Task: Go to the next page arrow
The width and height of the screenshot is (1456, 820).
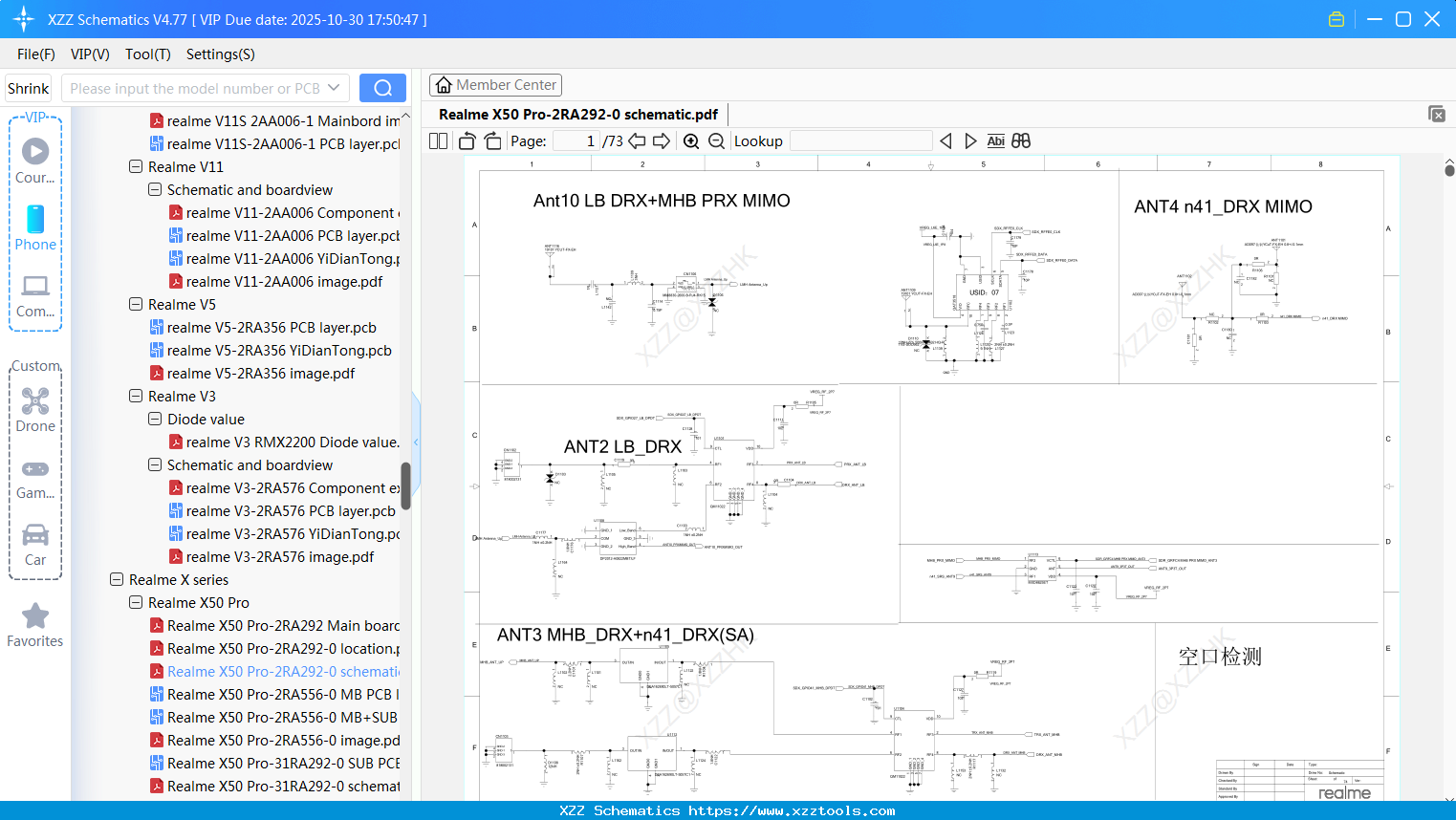Action: 662,141
